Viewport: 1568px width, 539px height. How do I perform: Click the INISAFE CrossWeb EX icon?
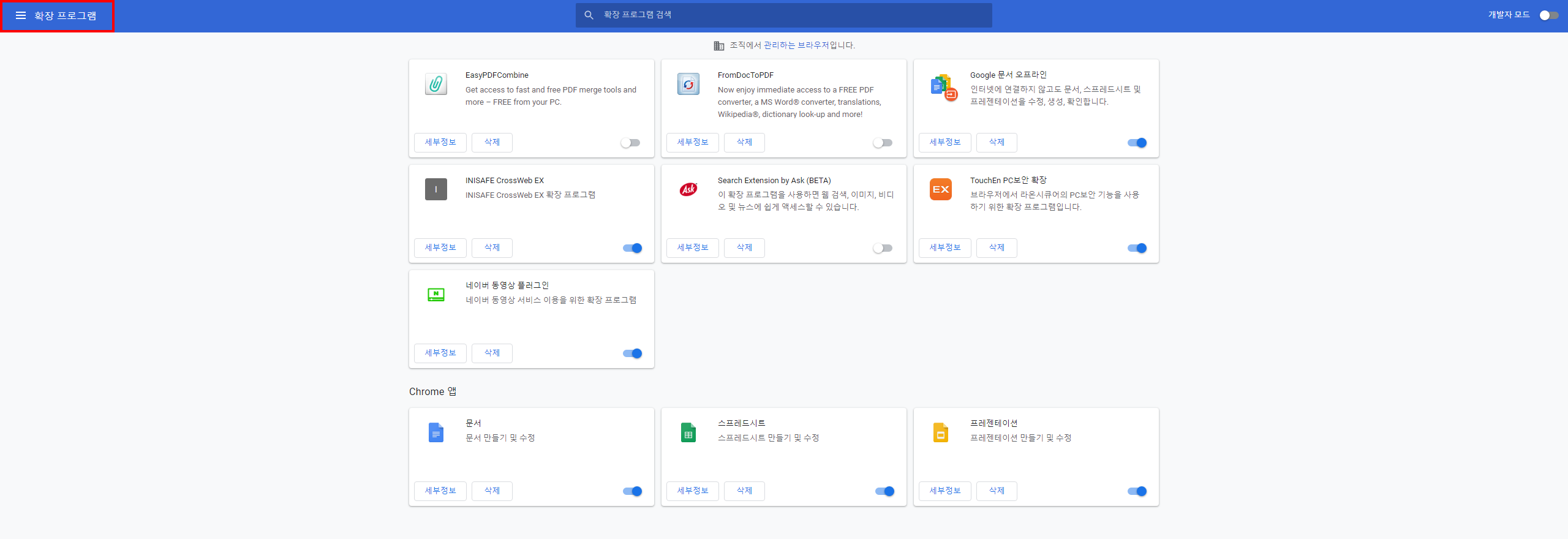click(436, 189)
